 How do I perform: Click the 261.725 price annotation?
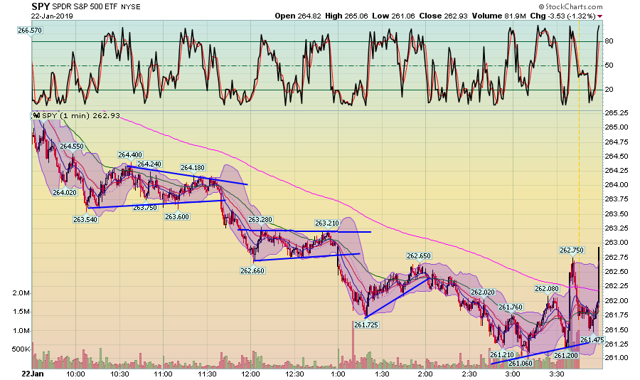click(x=366, y=324)
